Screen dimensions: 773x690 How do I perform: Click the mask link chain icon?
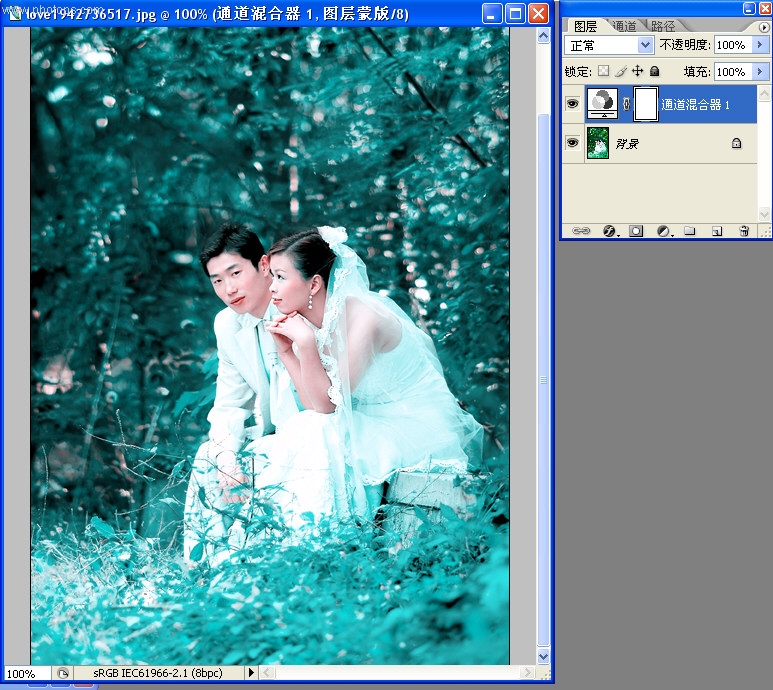point(626,104)
